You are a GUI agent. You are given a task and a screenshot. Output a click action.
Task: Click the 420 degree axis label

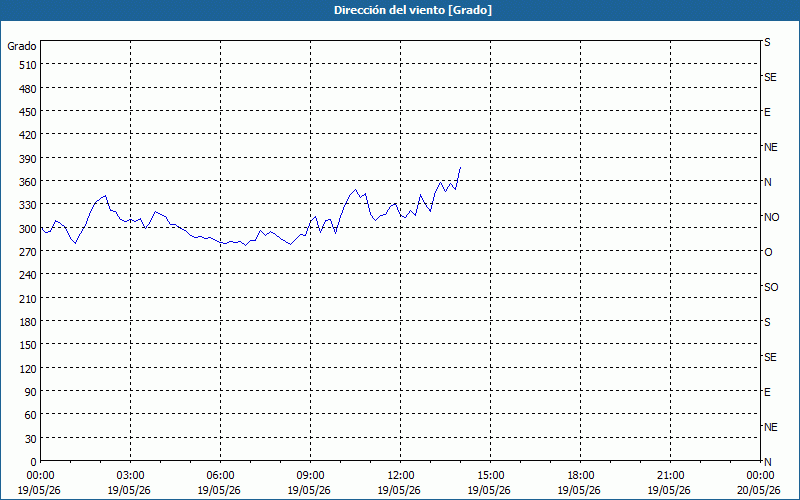[28, 135]
